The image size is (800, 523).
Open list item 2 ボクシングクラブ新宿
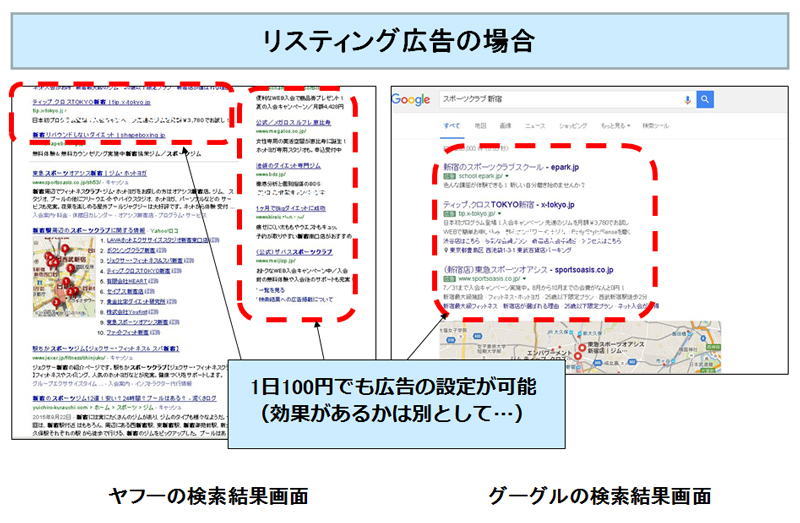[131, 251]
